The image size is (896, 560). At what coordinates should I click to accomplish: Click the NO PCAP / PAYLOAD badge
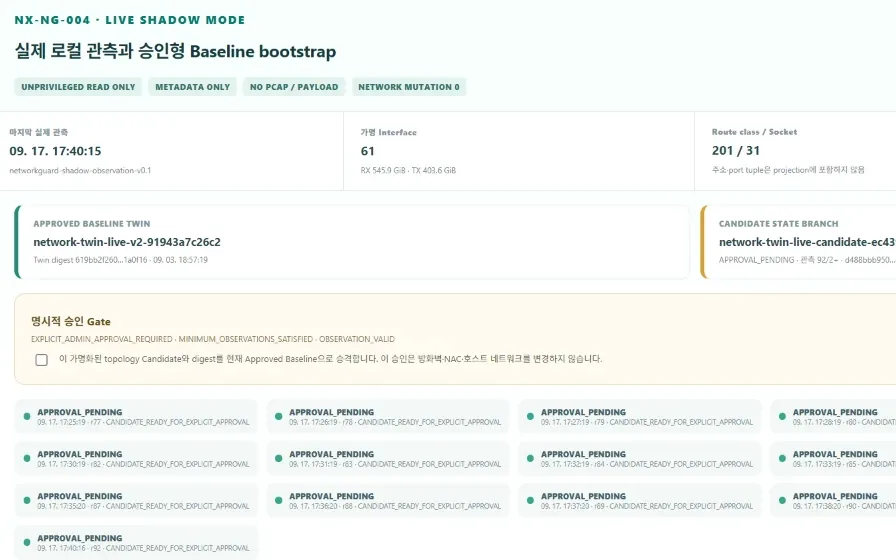pyautogui.click(x=294, y=87)
